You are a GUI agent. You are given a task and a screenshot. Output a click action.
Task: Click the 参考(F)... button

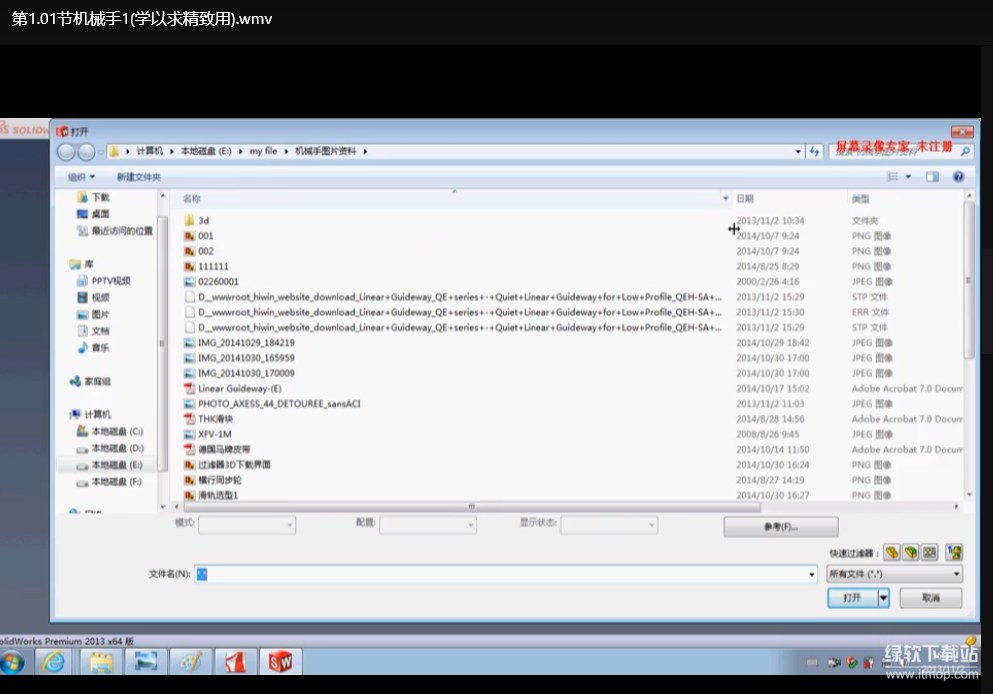pos(780,527)
